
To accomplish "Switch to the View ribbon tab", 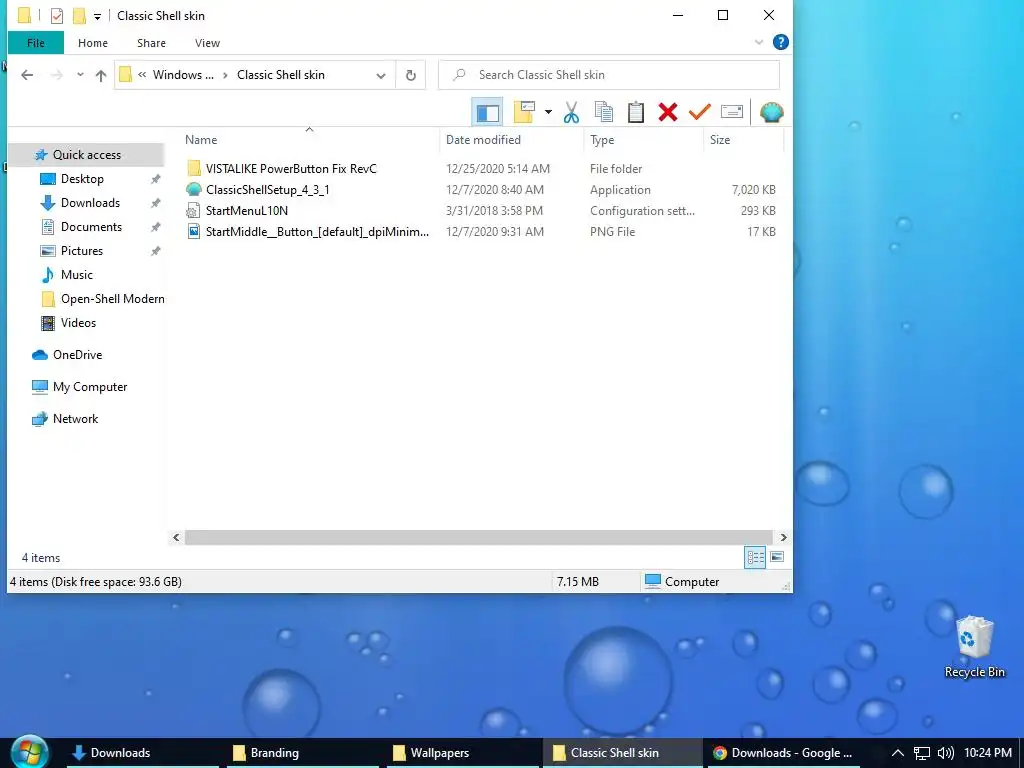I will [207, 43].
